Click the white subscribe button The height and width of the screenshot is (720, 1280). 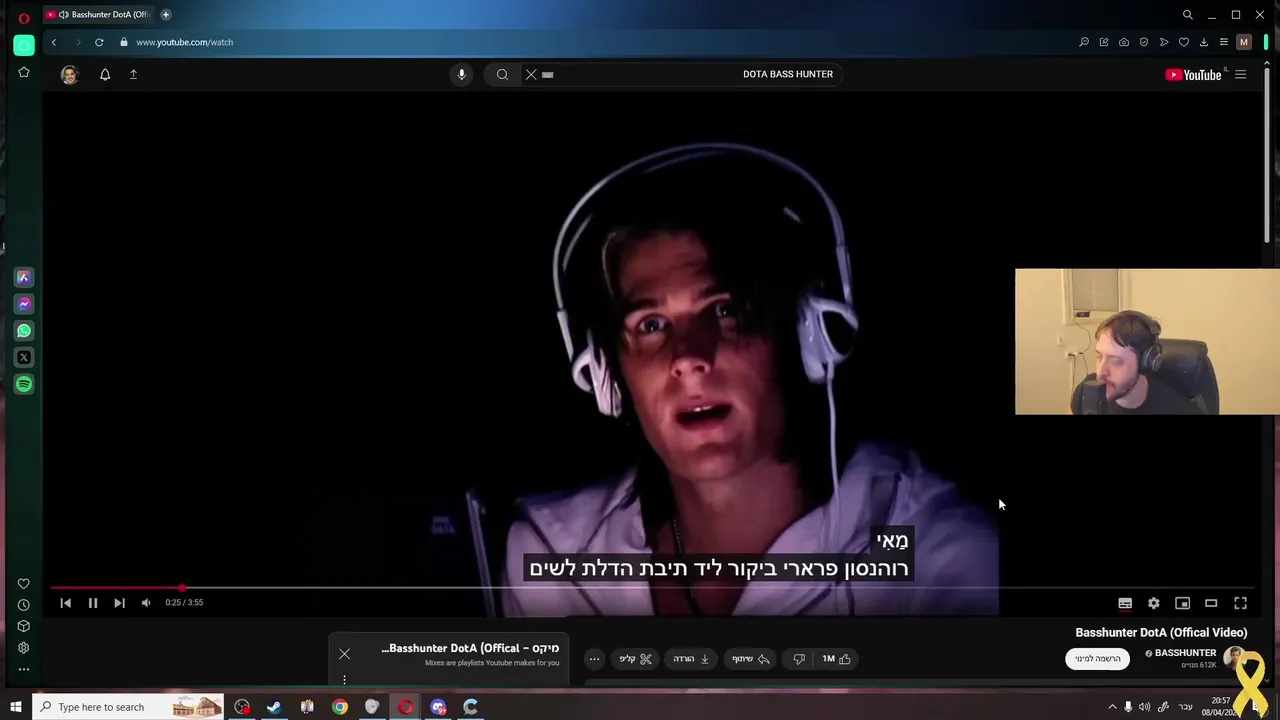[x=1097, y=659]
